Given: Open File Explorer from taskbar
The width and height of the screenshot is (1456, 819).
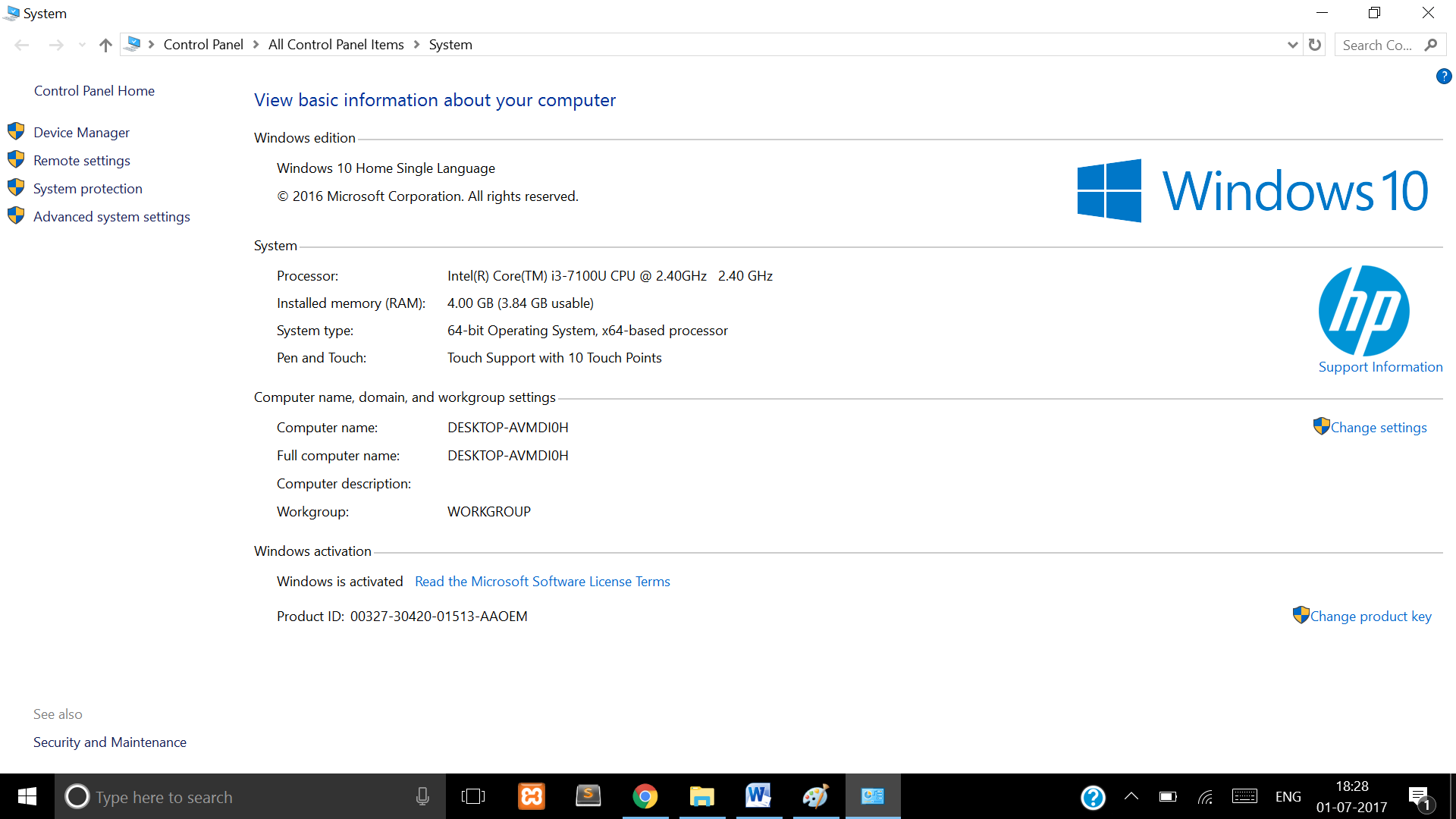Looking at the screenshot, I should tap(702, 796).
